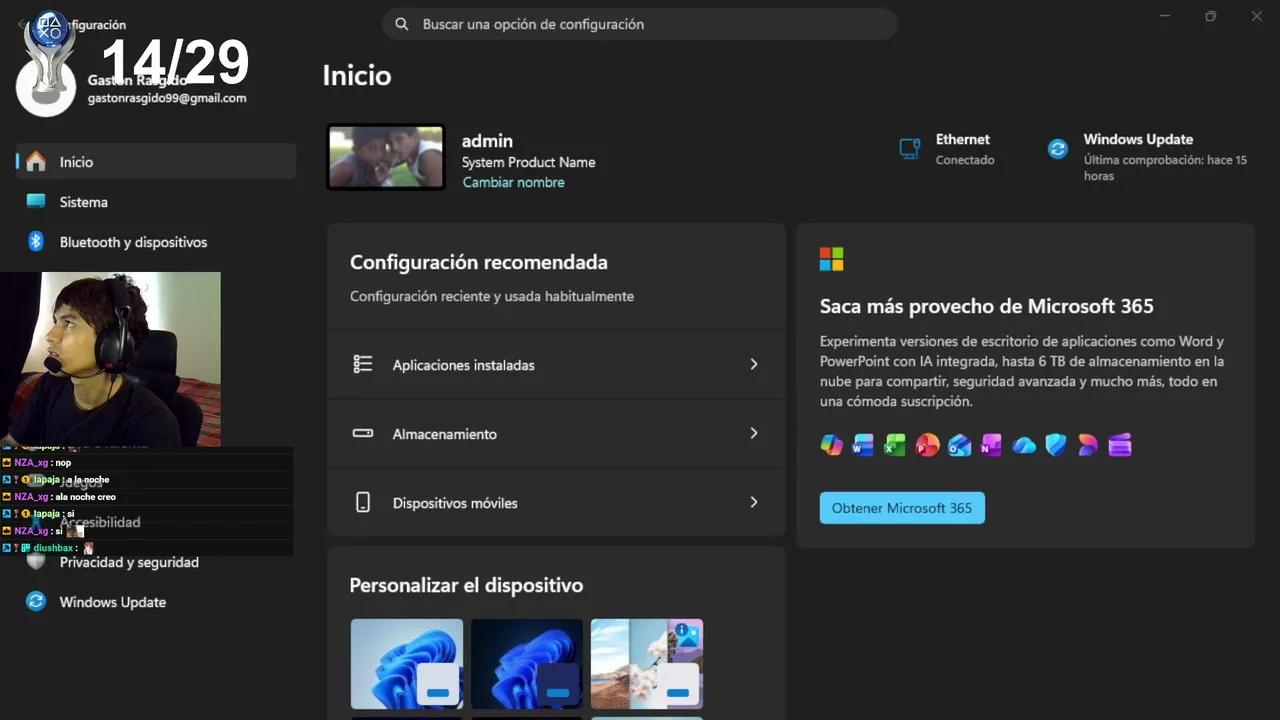Click the Copilot icon in Microsoft 365 card
This screenshot has height=720, width=1280.
tap(832, 445)
